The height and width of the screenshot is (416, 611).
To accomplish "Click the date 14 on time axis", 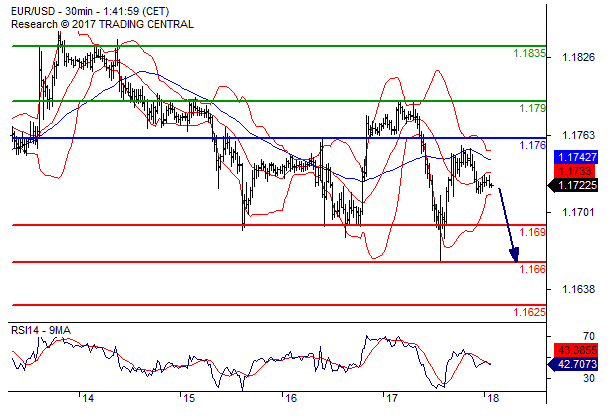I will (x=88, y=398).
